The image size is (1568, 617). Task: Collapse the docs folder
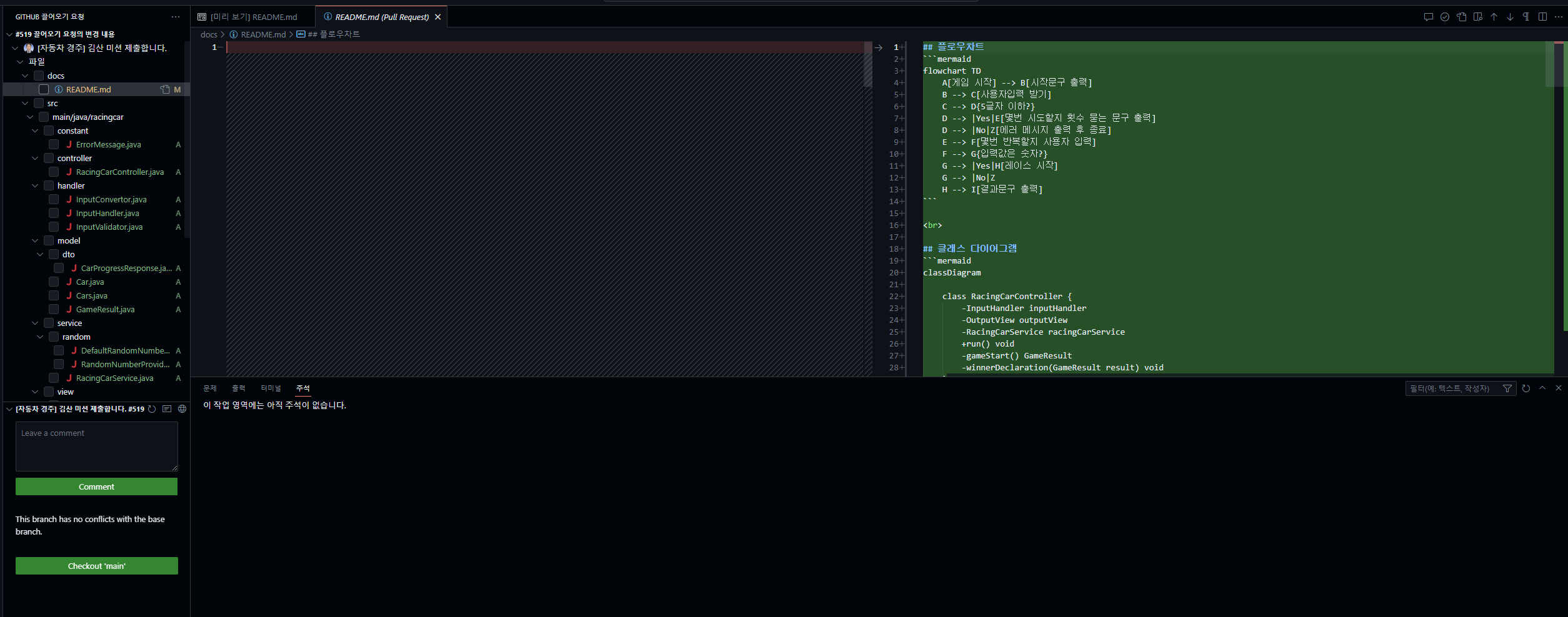[25, 76]
